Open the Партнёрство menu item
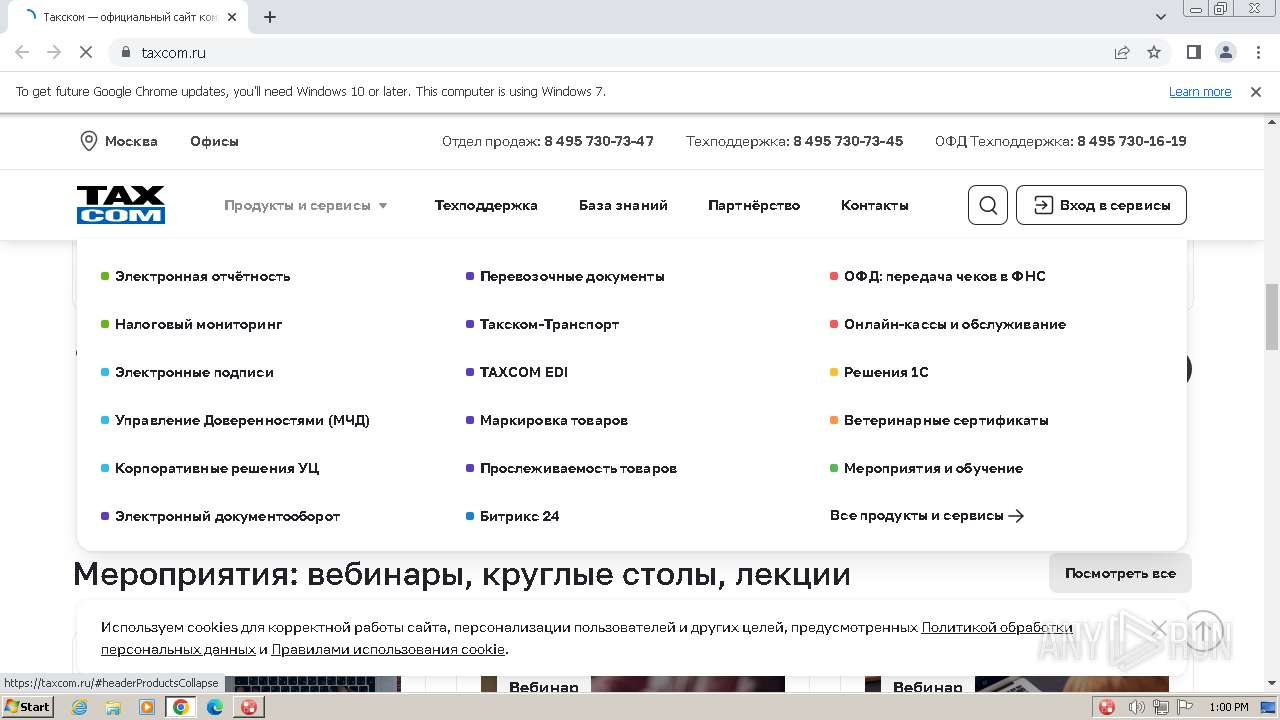The height and width of the screenshot is (720, 1280). point(754,205)
